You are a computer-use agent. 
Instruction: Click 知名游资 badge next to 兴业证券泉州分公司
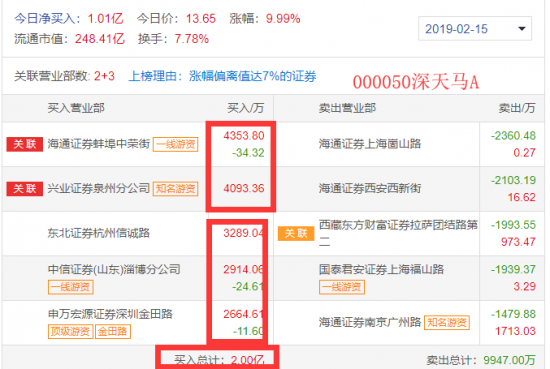pos(175,189)
